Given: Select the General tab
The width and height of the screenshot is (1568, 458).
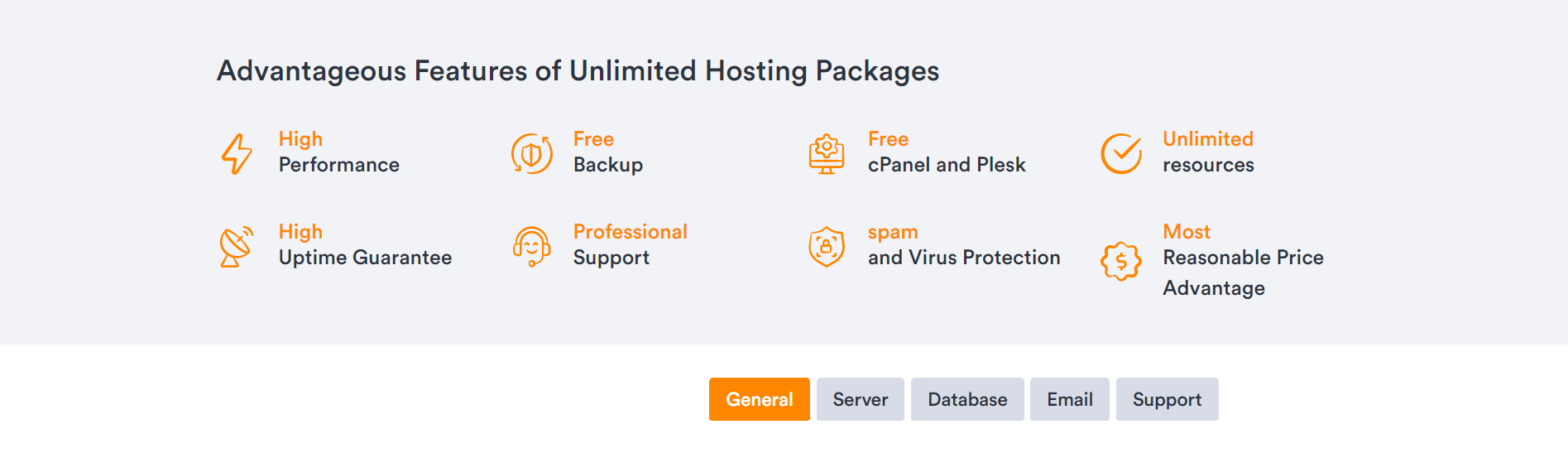Looking at the screenshot, I should 760,399.
